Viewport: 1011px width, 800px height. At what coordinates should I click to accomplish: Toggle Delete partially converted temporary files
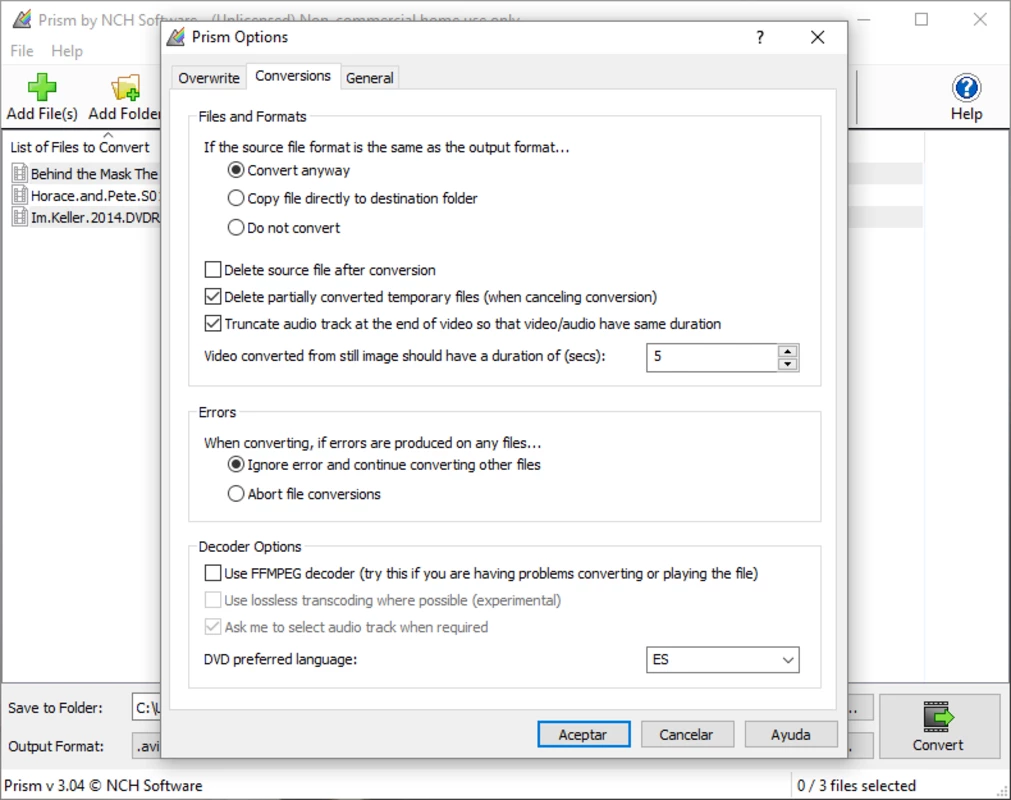pos(213,297)
